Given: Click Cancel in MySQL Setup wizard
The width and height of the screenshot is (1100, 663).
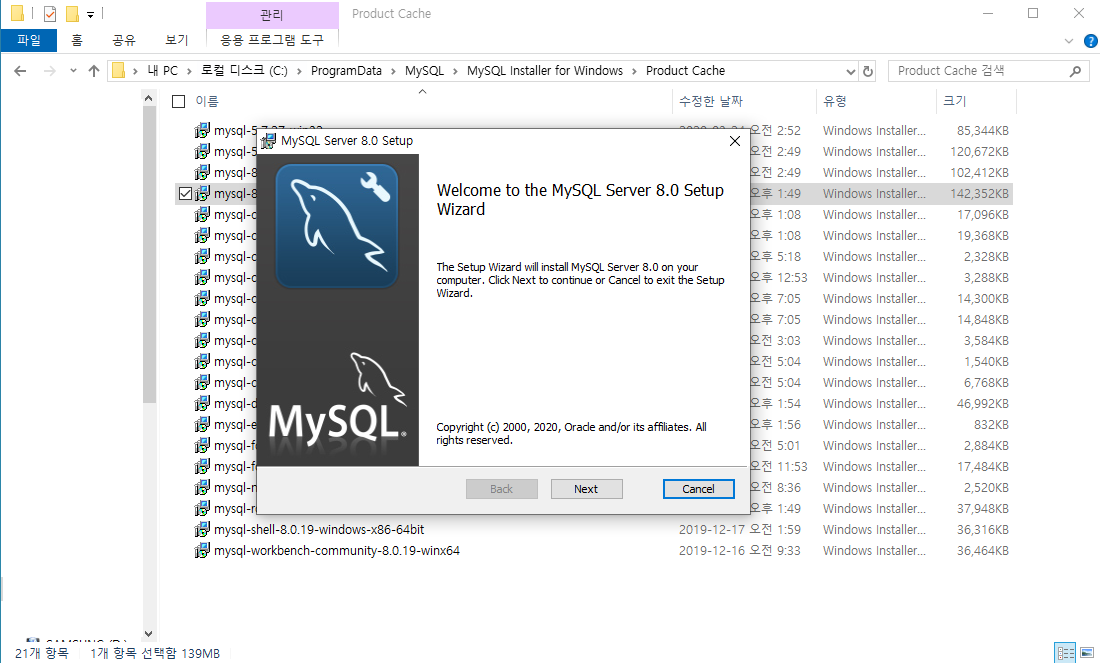Looking at the screenshot, I should (698, 489).
